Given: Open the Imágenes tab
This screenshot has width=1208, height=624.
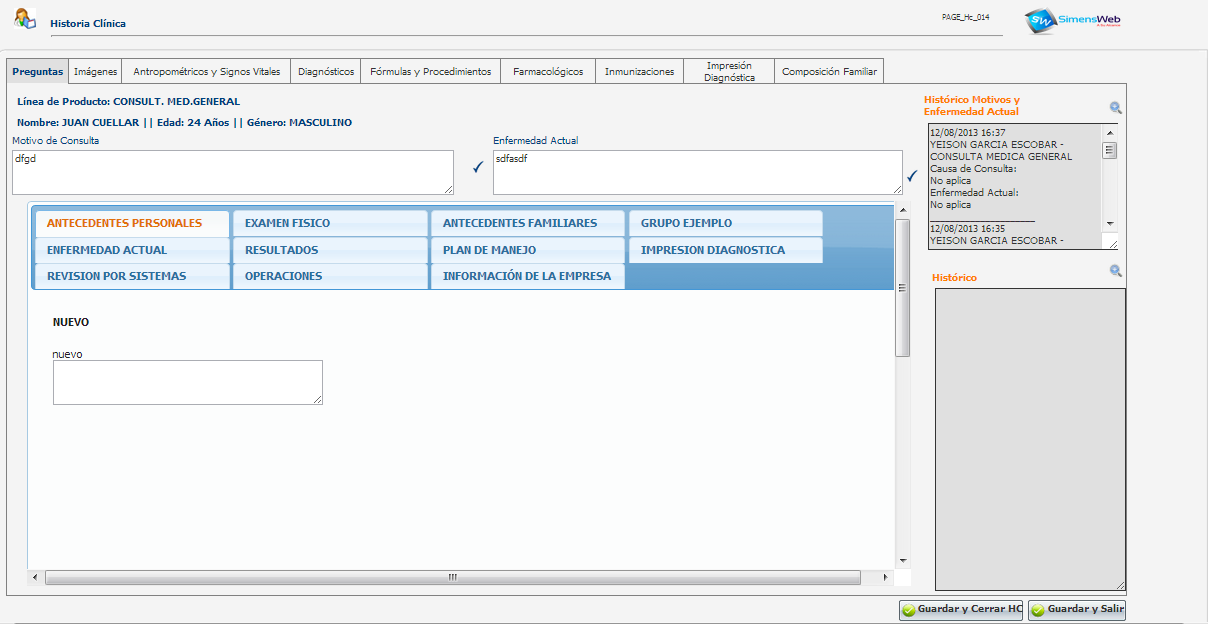Looking at the screenshot, I should tap(96, 72).
